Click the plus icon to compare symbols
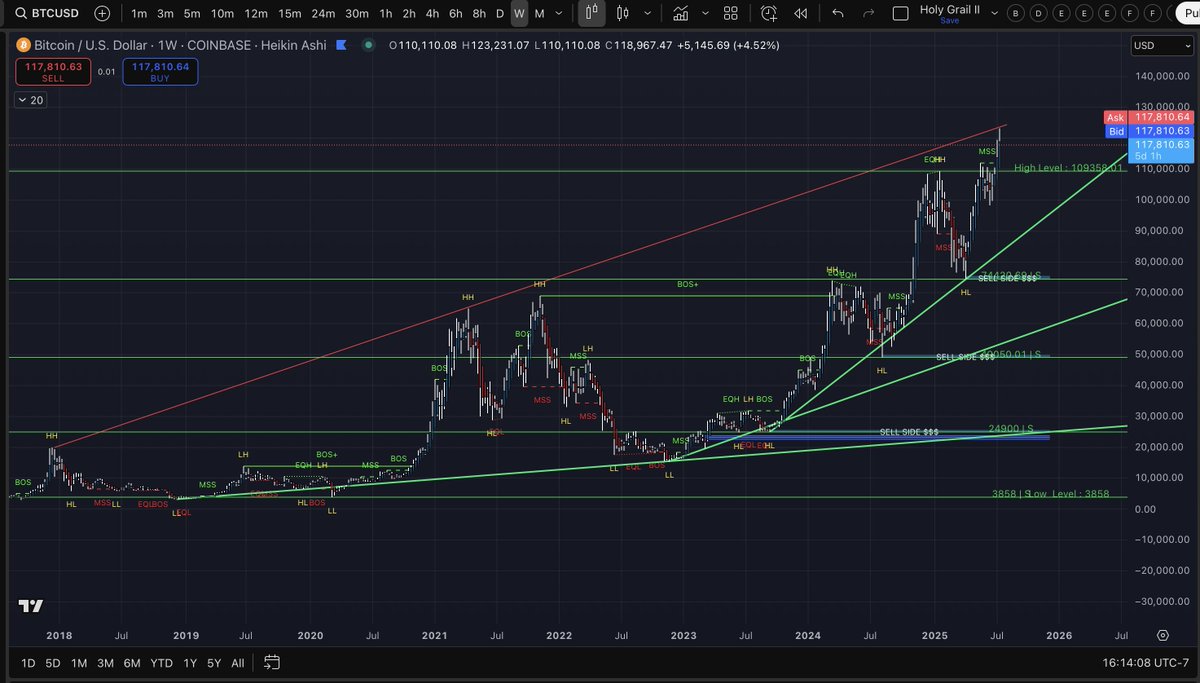 click(x=102, y=14)
